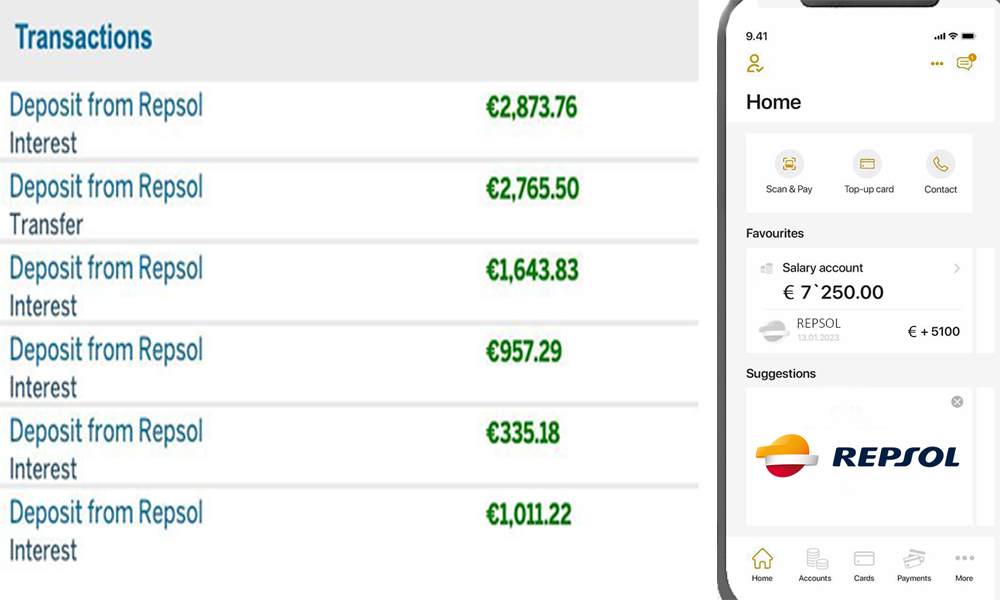
Task: Tap the Top-up card icon
Action: coord(868,165)
